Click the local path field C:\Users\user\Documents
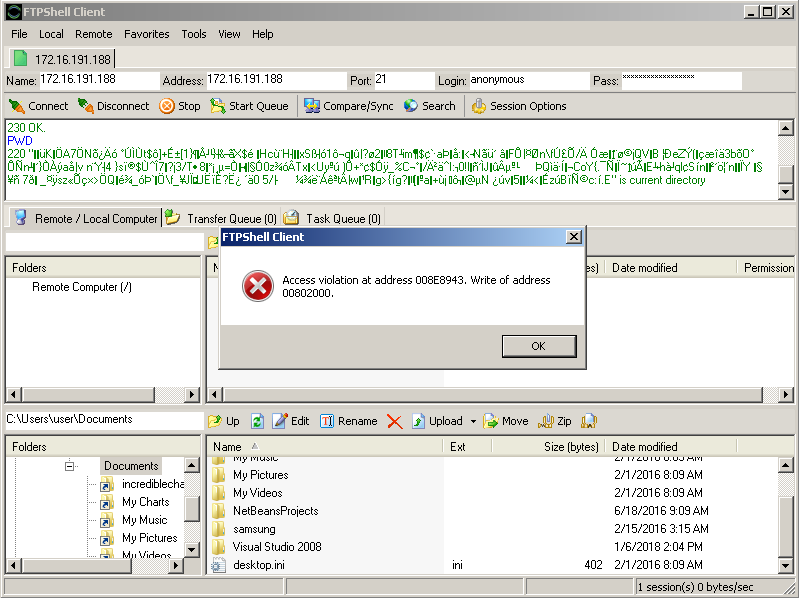Viewport: 799px width, 598px height. [104, 420]
